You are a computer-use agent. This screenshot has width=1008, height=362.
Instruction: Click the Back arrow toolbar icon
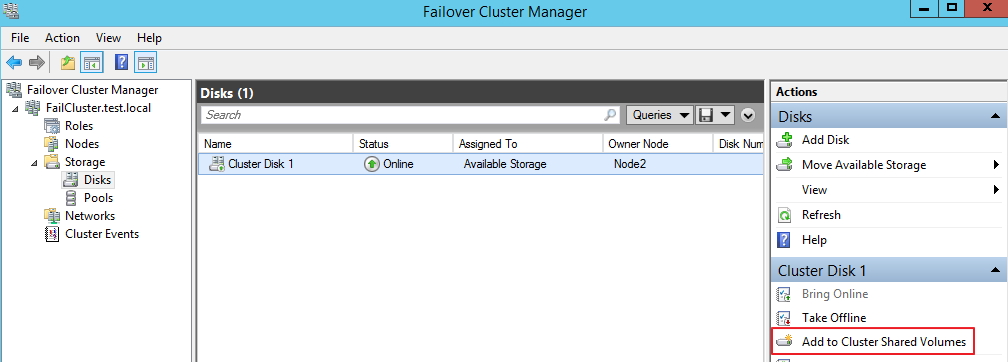tap(14, 62)
